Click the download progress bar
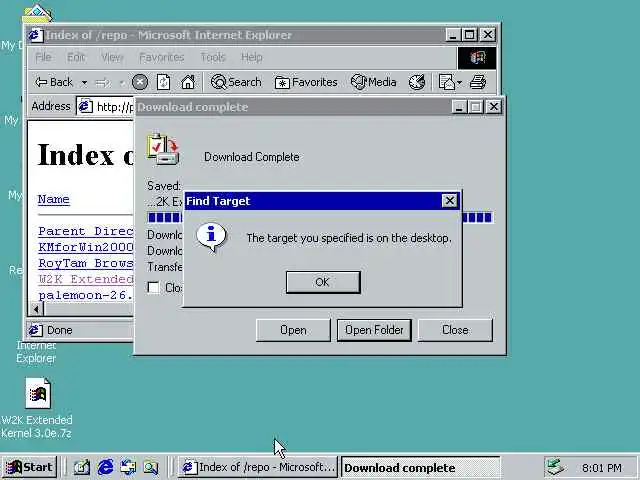This screenshot has height=480, width=640. 320,217
